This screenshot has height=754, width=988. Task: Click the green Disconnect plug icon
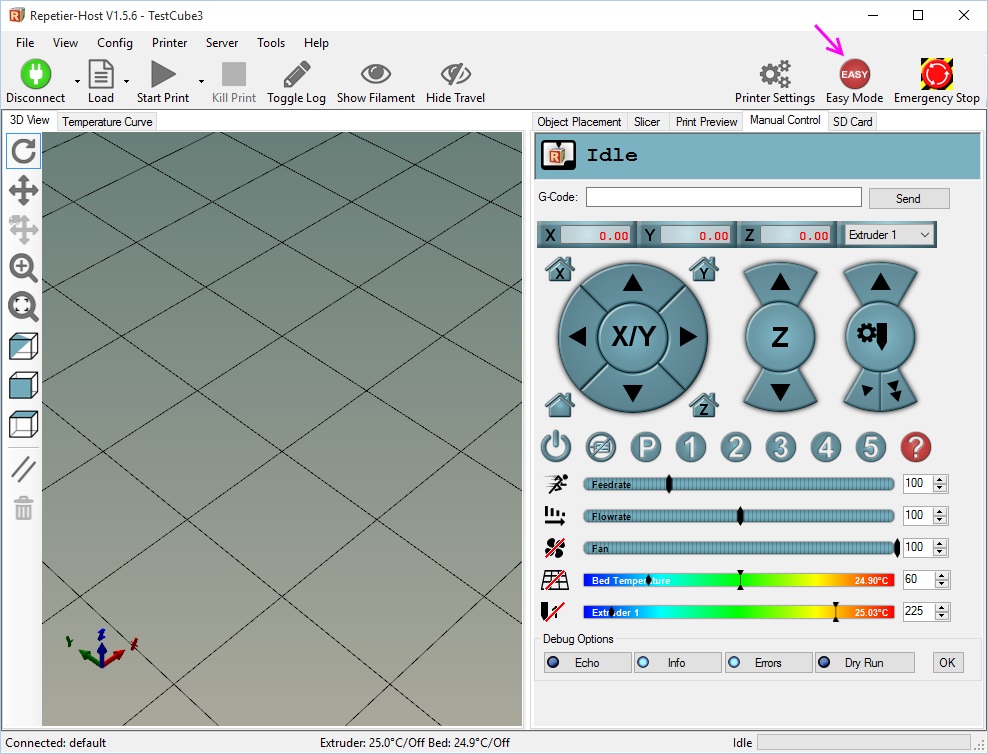(35, 74)
